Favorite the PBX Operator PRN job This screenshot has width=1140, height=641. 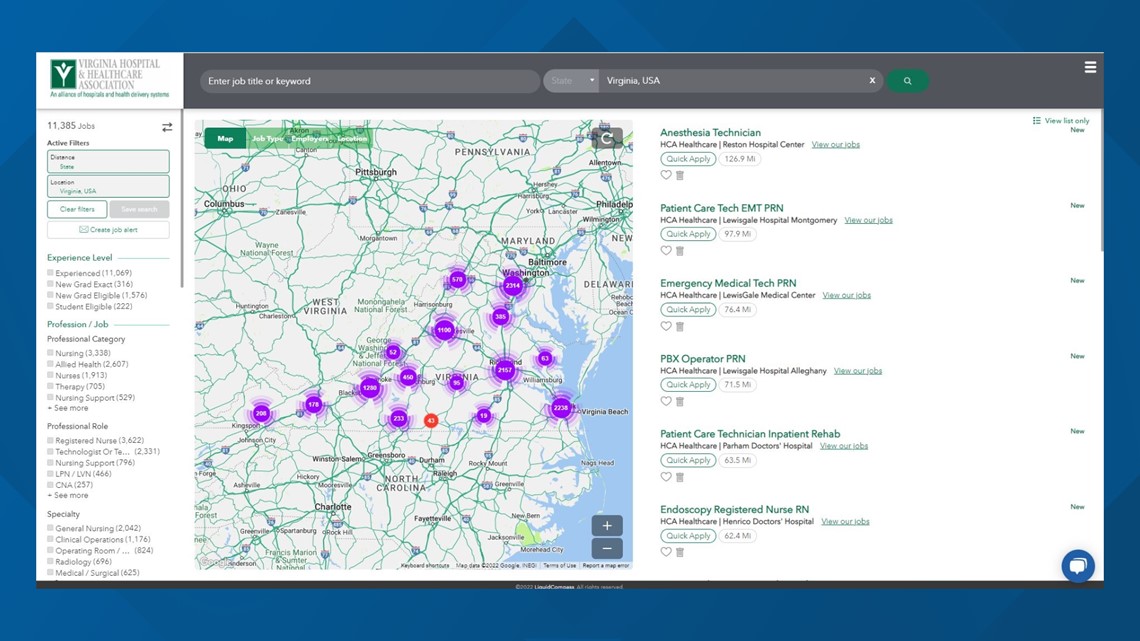665,401
